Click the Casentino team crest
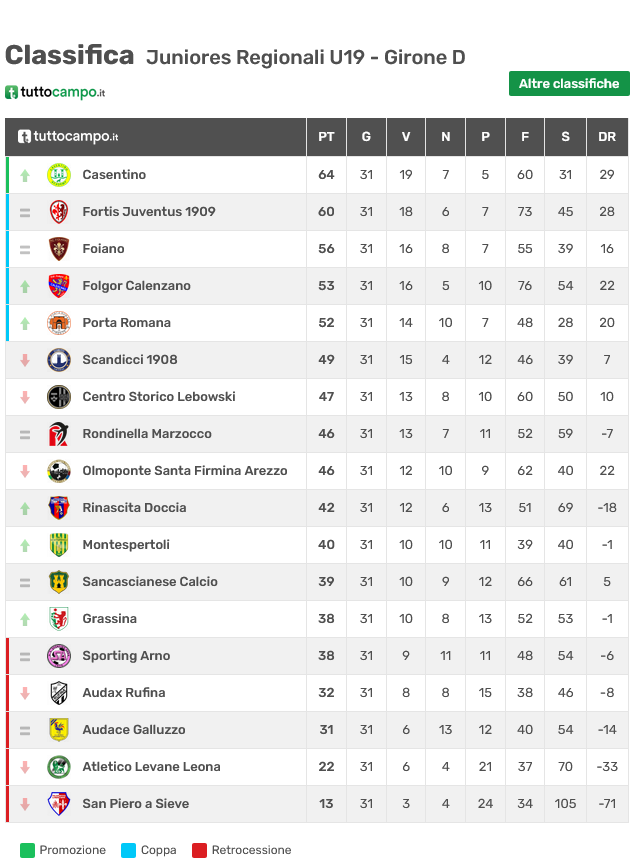The height and width of the screenshot is (867, 643). point(59,175)
